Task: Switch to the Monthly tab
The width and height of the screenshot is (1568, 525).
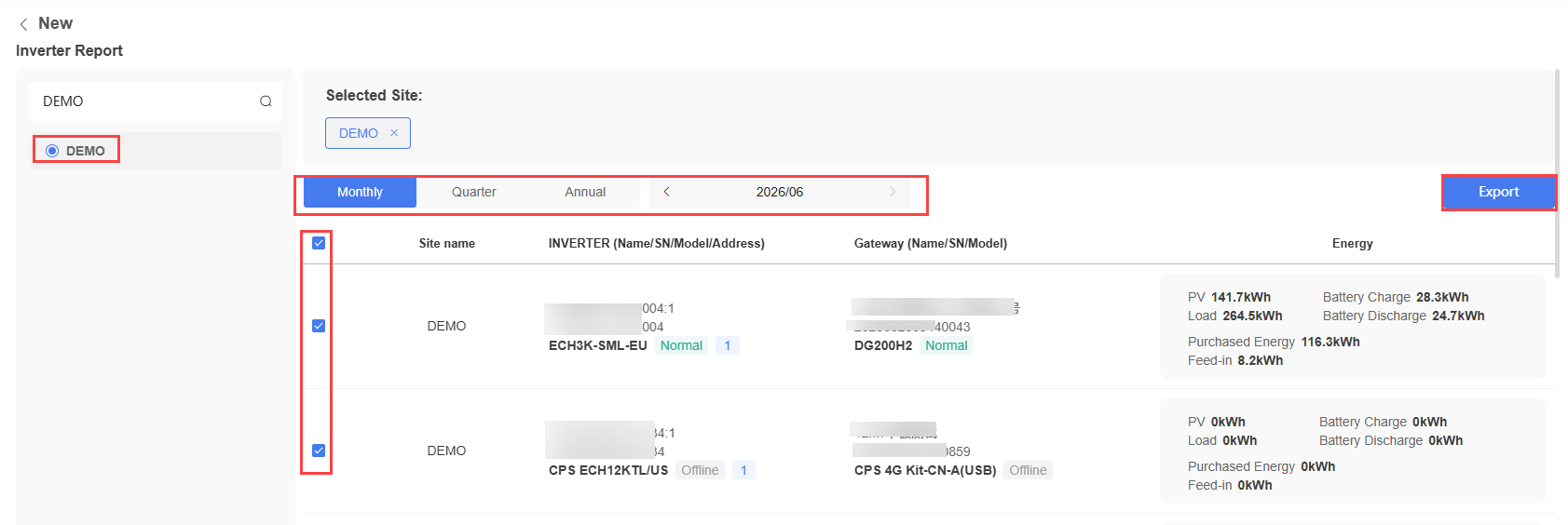Action: [360, 192]
